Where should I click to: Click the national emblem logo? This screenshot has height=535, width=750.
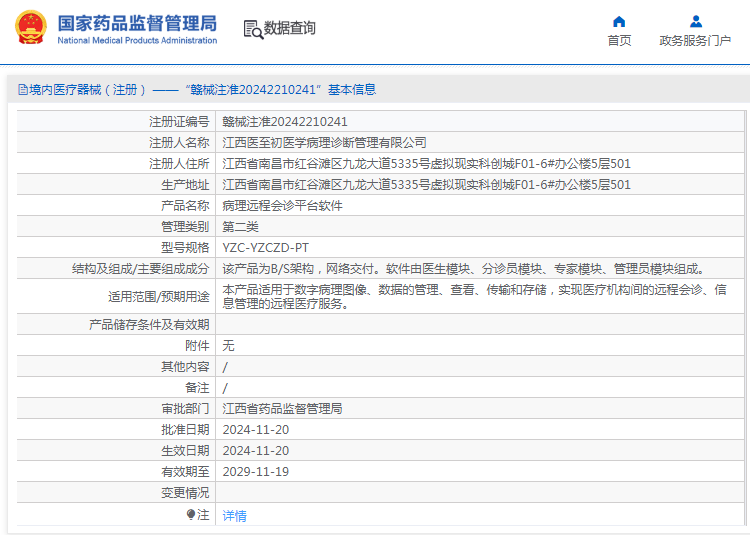tap(31, 28)
